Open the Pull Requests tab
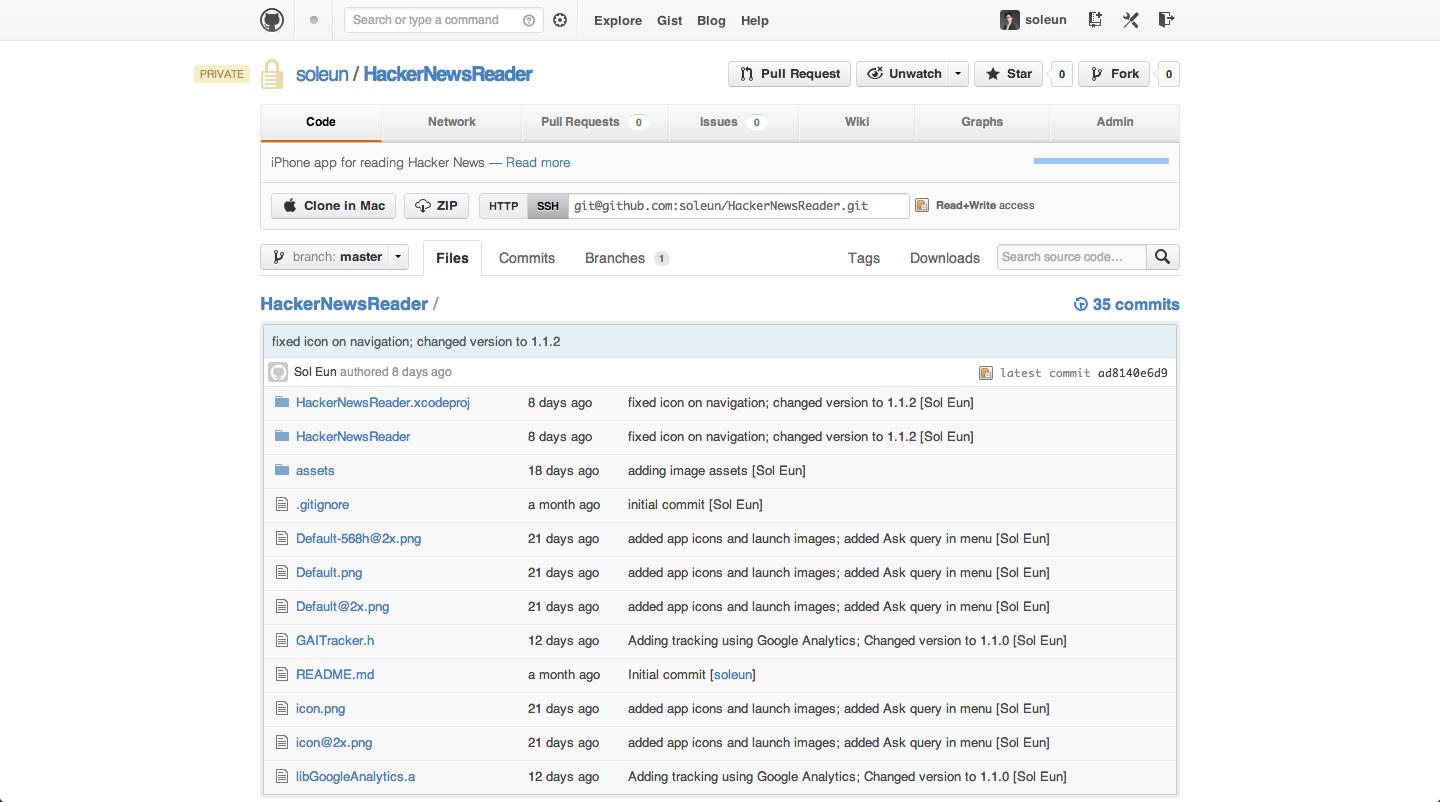This screenshot has height=802, width=1440. (x=594, y=122)
